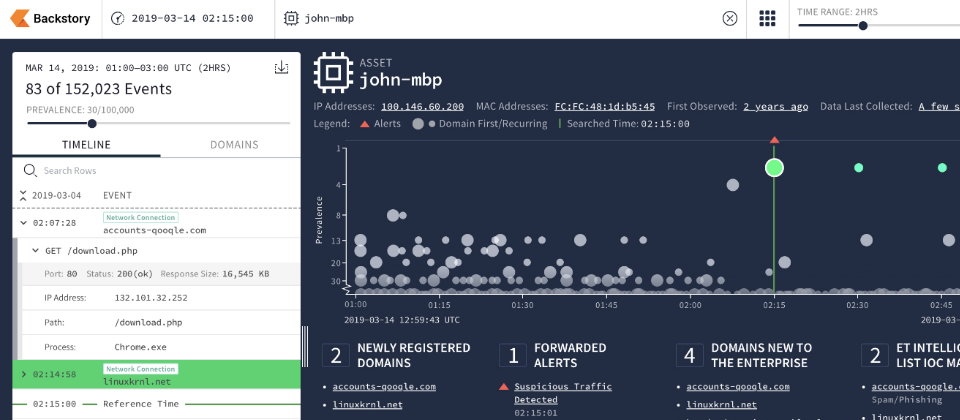Viewport: 960px width, 420px height.
Task: Toggle date sort arrows beside 2019-03-04
Action: 23,195
